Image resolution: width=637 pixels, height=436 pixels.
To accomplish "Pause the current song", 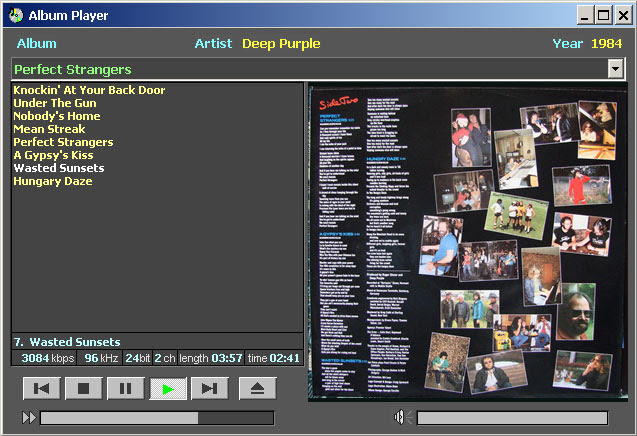I will tap(126, 388).
